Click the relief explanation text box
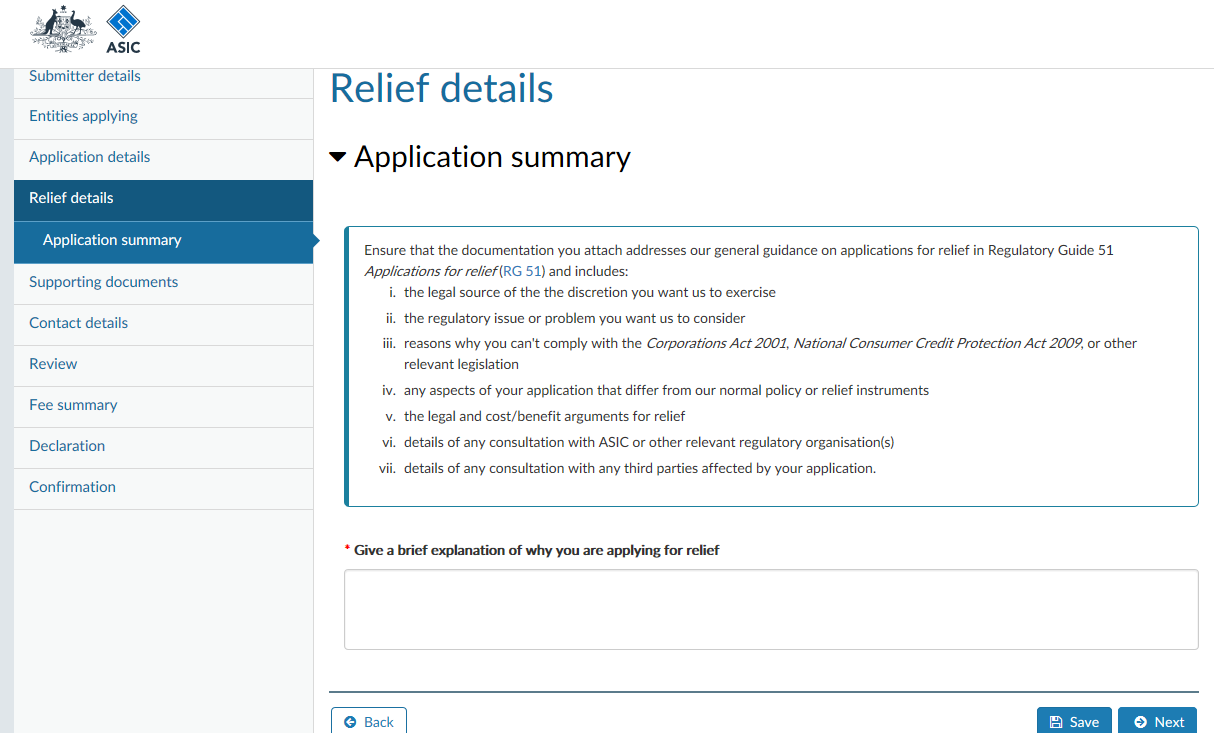 771,610
